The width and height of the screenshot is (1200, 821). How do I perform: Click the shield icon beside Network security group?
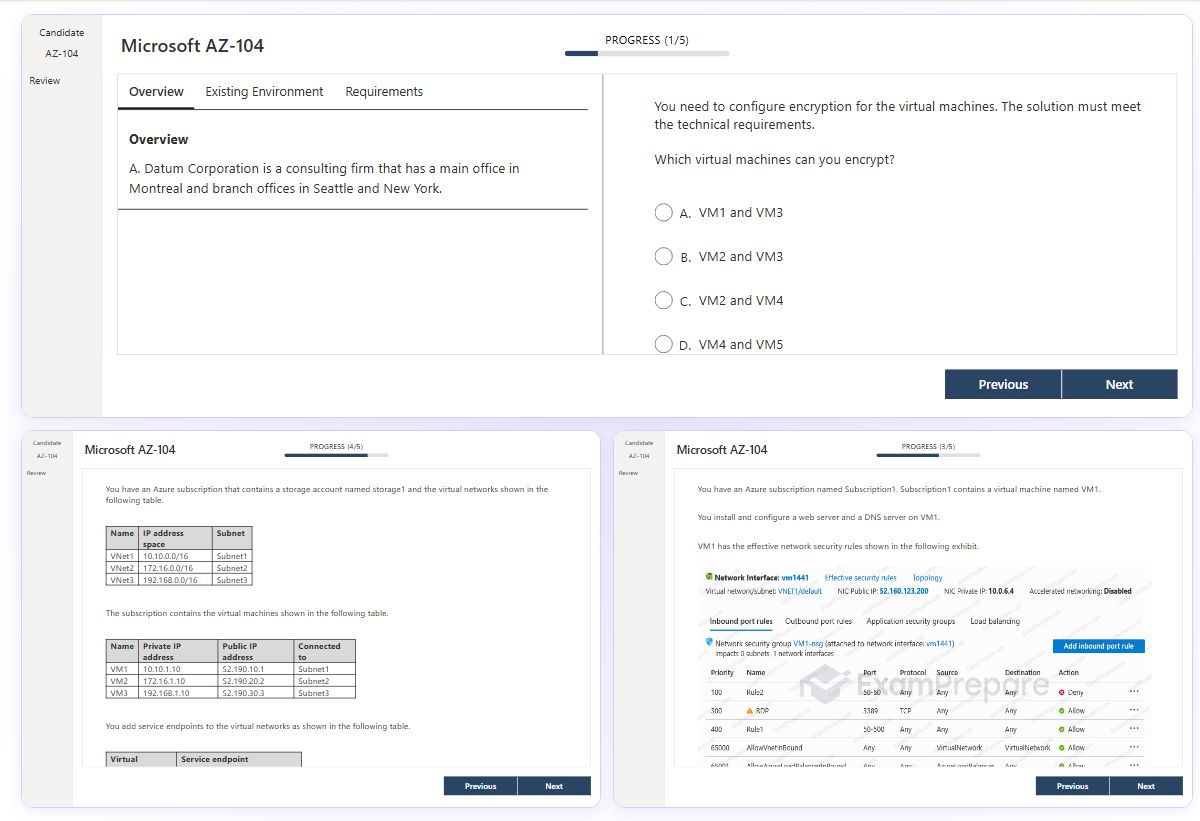coord(710,643)
